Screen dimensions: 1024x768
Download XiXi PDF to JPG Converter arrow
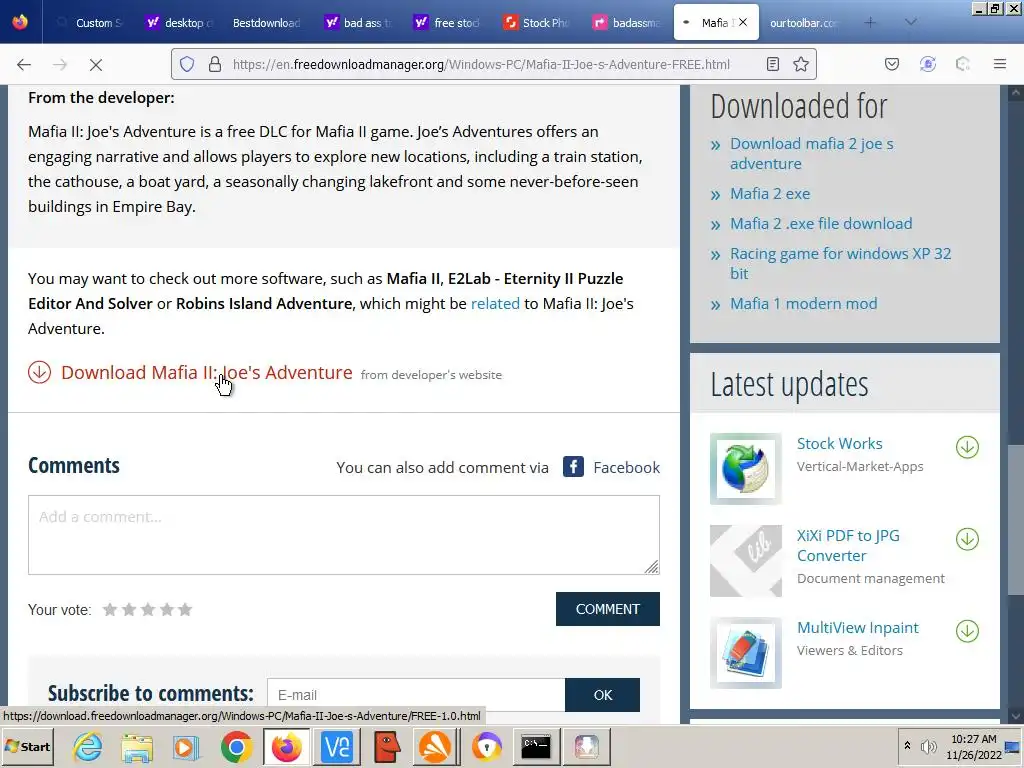point(967,539)
